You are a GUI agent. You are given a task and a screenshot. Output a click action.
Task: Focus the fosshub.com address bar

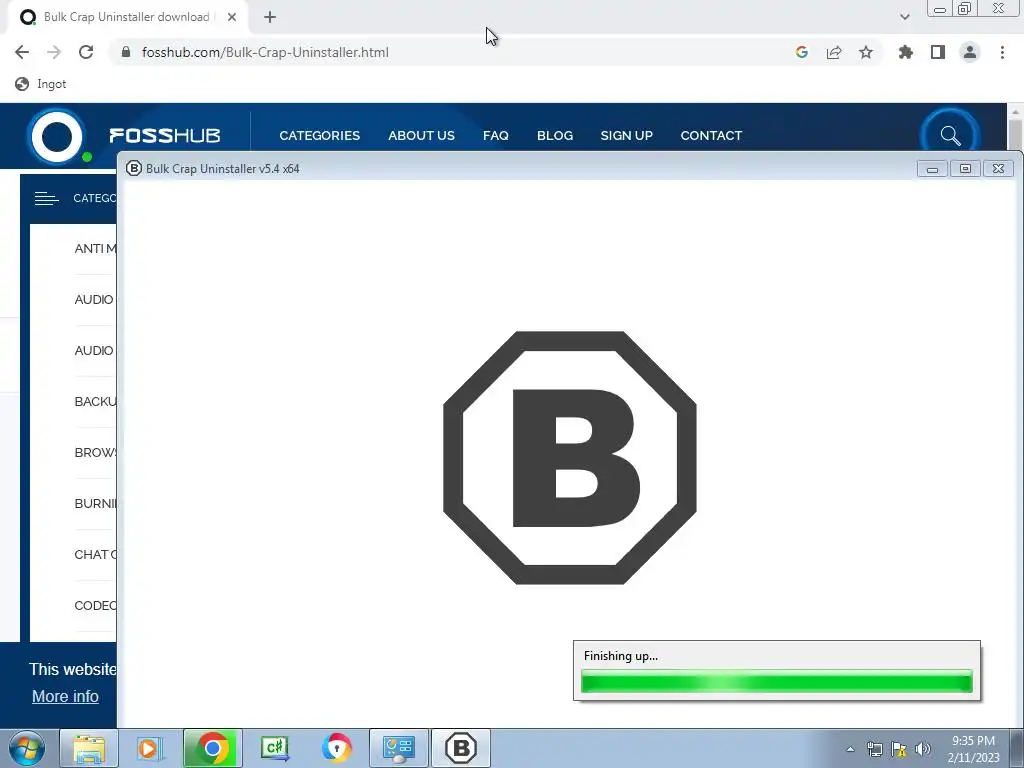coord(451,52)
